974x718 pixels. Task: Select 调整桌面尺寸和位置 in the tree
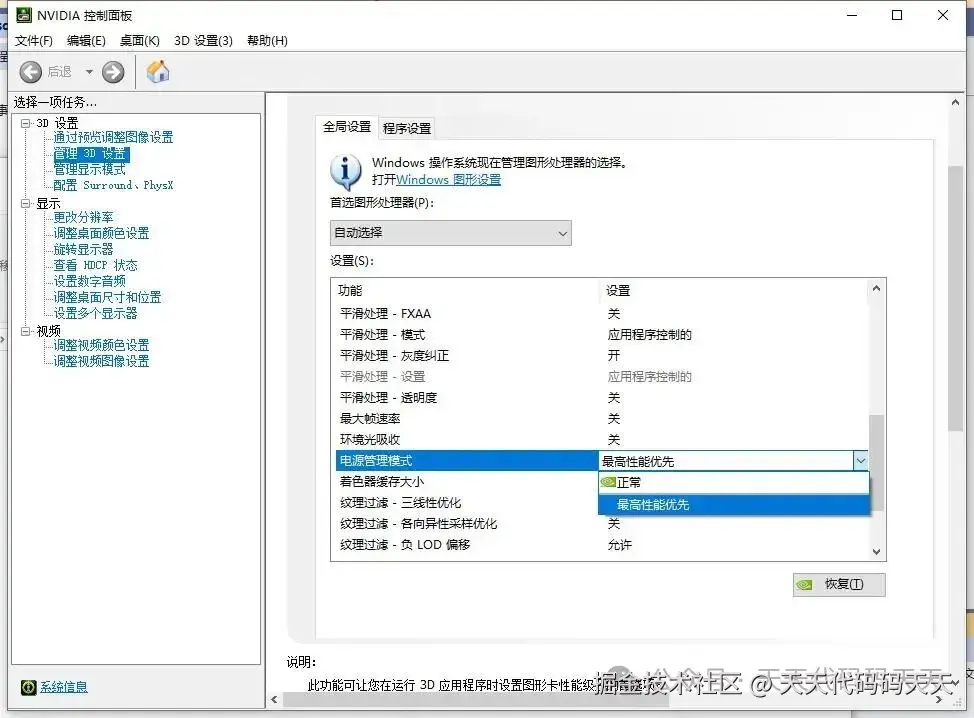(107, 298)
